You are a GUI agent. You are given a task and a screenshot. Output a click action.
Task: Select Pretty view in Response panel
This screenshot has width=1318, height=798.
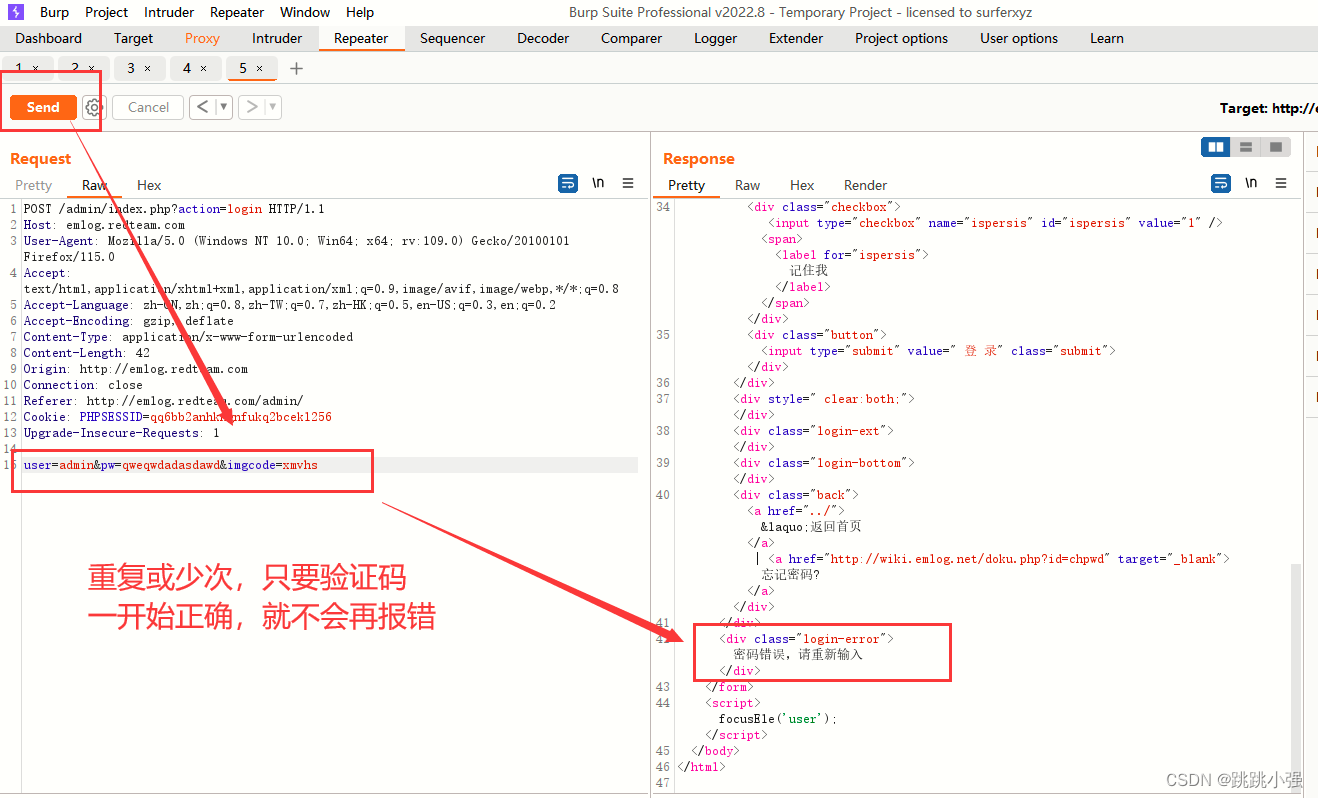click(x=687, y=185)
